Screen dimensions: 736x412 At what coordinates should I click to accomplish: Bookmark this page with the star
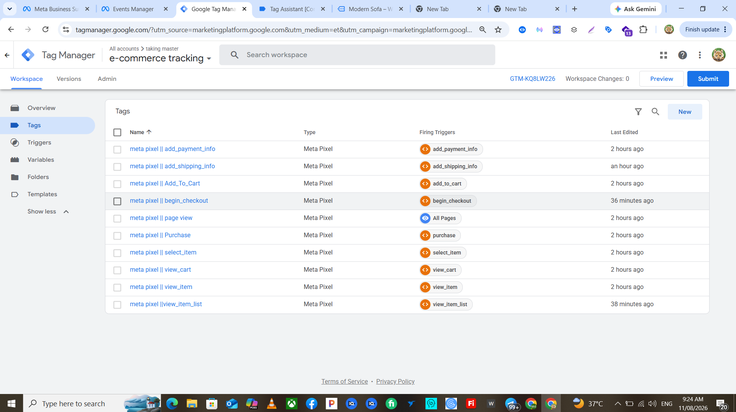click(x=498, y=30)
